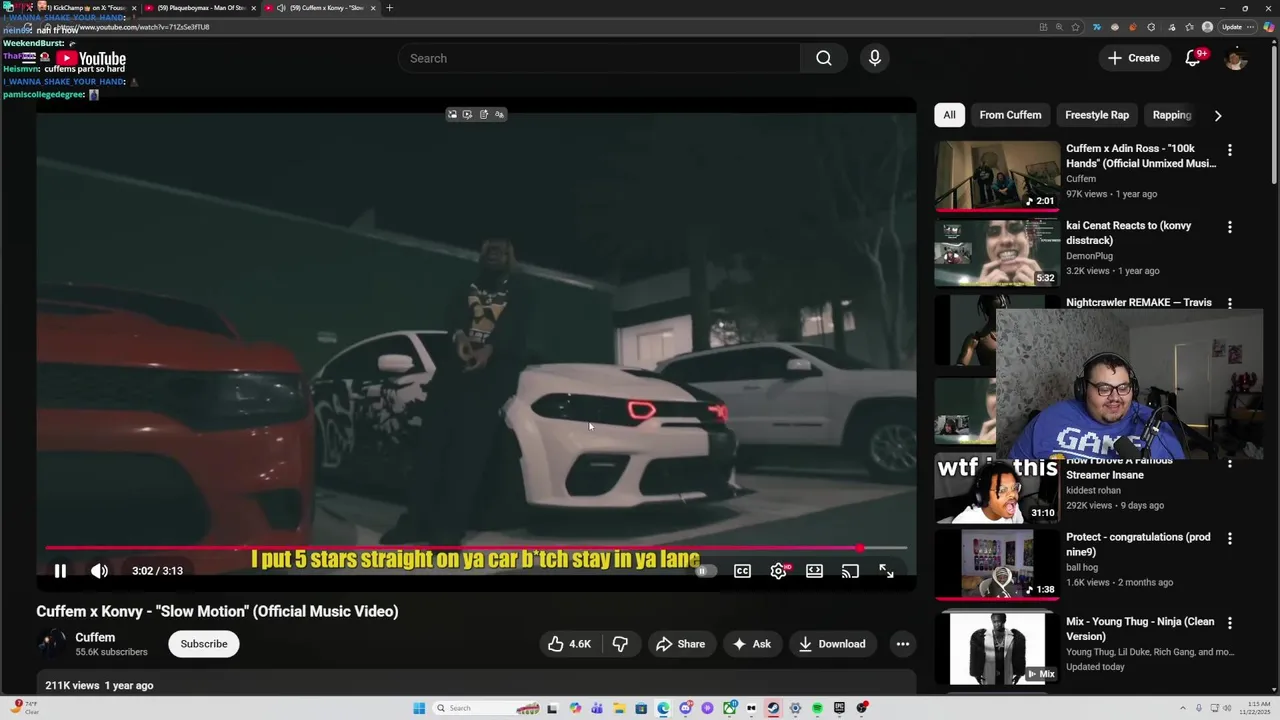The width and height of the screenshot is (1280, 720).
Task: Mute the video using the speaker icon
Action: point(99,571)
